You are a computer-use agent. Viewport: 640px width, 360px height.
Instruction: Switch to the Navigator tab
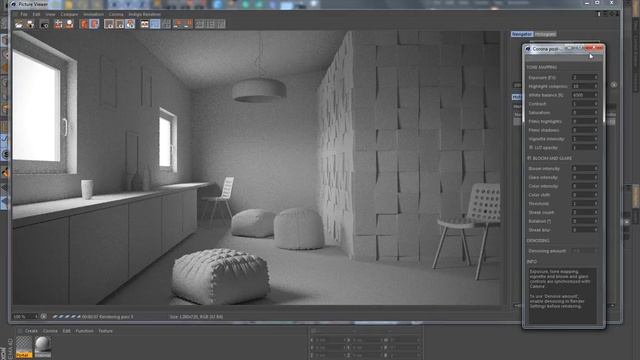pyautogui.click(x=522, y=34)
